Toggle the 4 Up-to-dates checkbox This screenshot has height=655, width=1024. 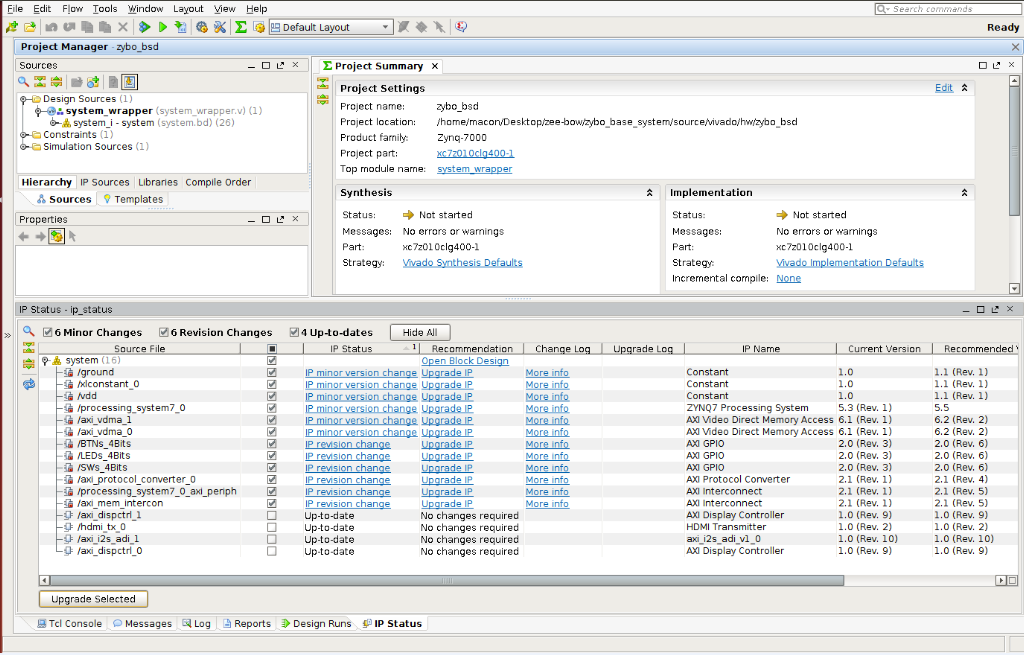point(295,332)
